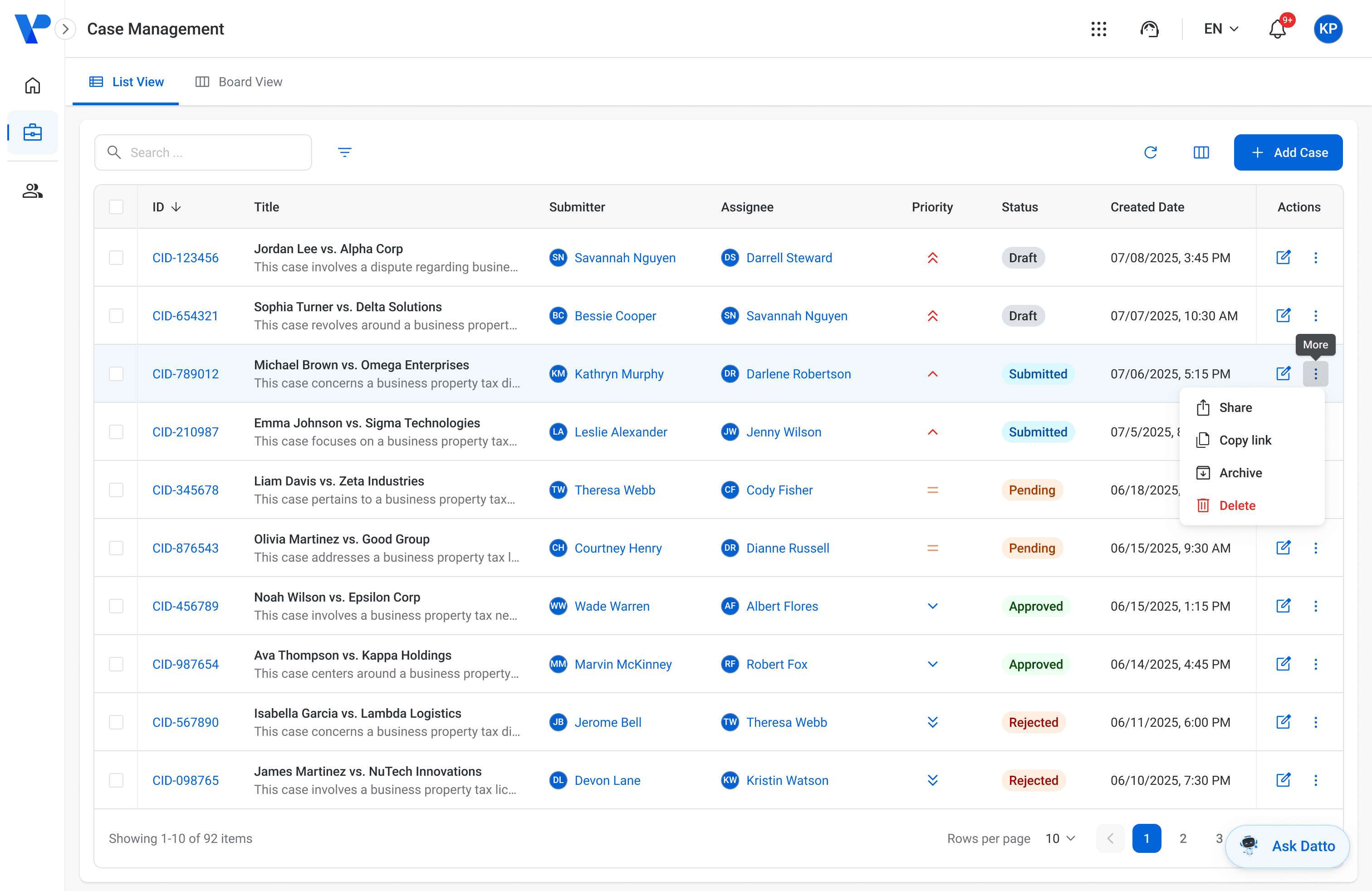Open the notifications bell
The height and width of the screenshot is (891, 1372).
(x=1278, y=29)
